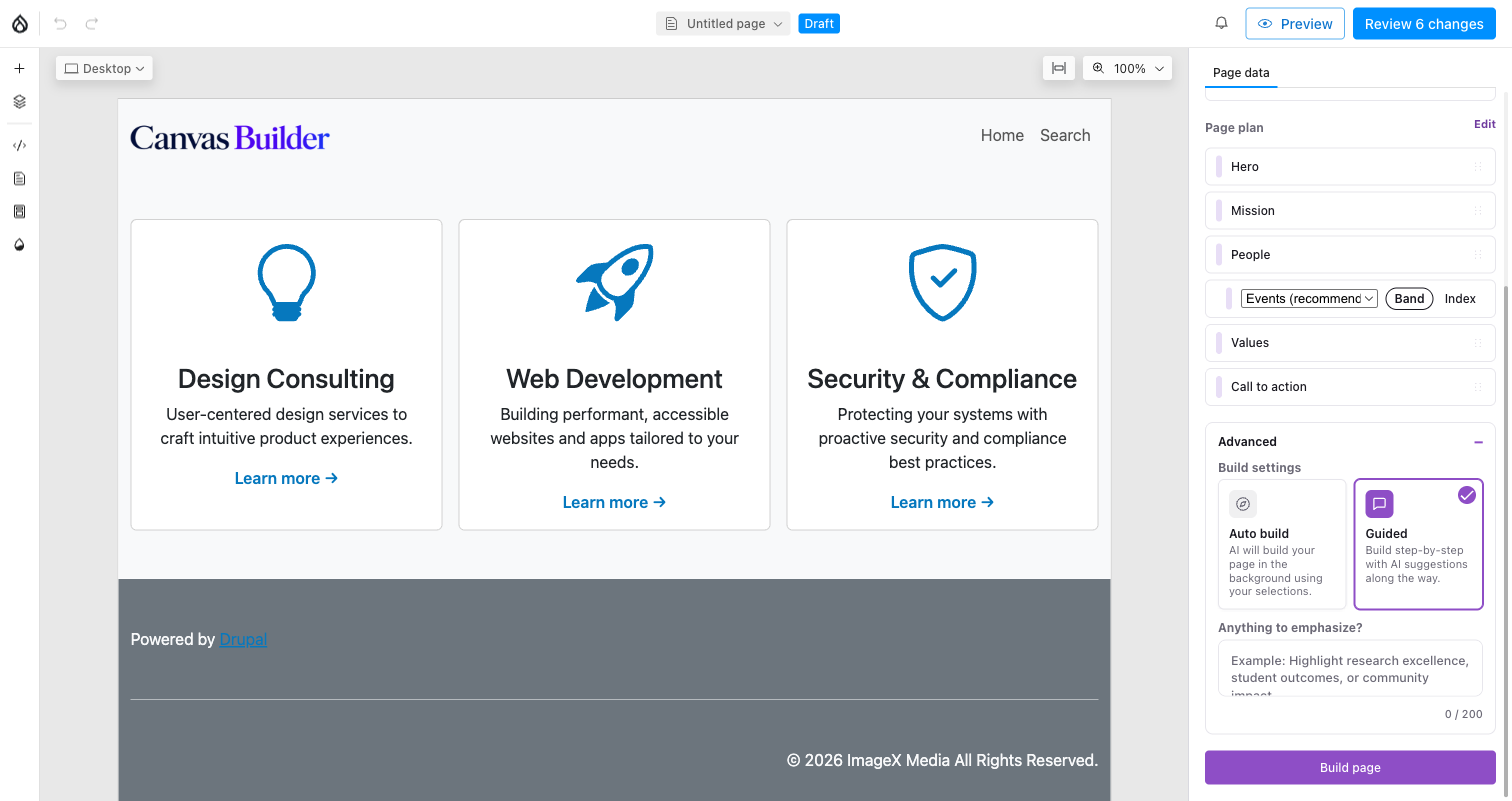Viewport: 1512px width, 801px height.
Task: Switch to the Page data tab
Action: coord(1241,73)
